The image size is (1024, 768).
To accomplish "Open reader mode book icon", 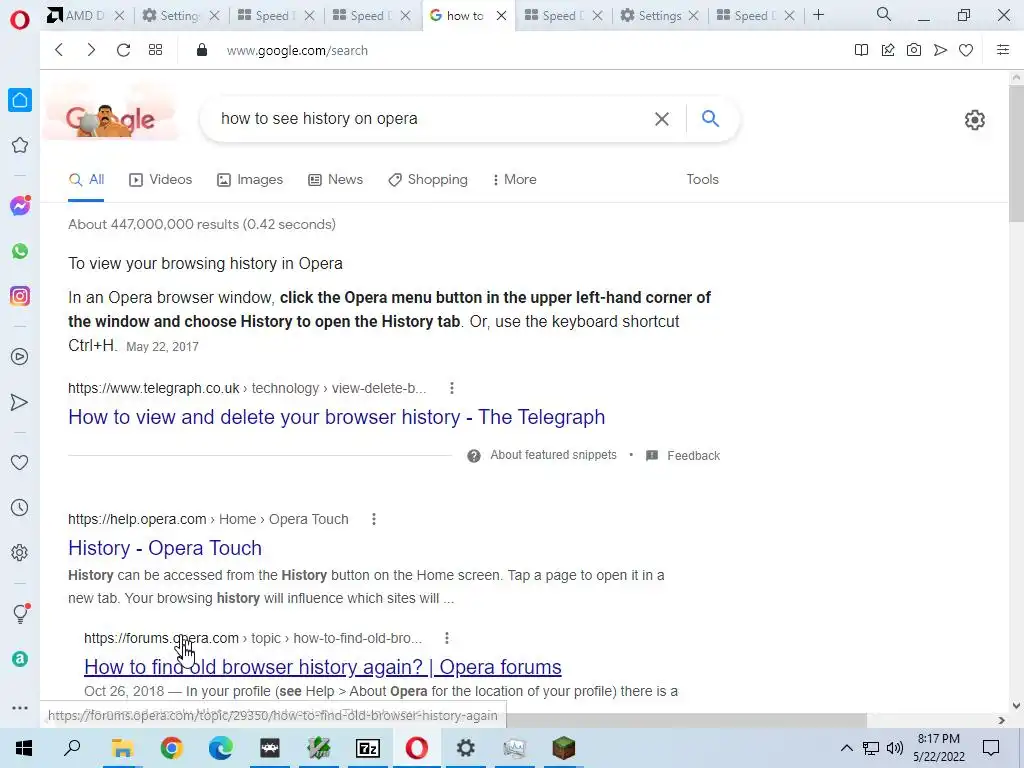I will (x=861, y=50).
